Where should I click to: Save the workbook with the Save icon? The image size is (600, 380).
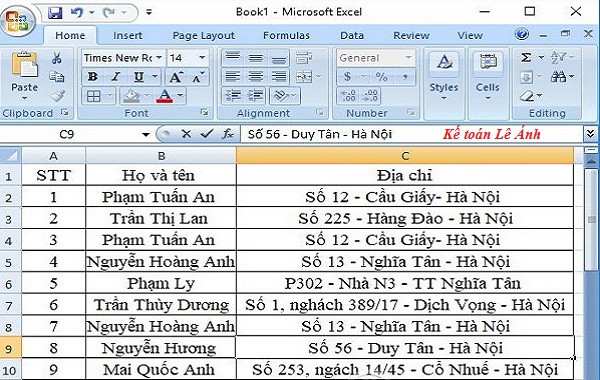pos(55,13)
